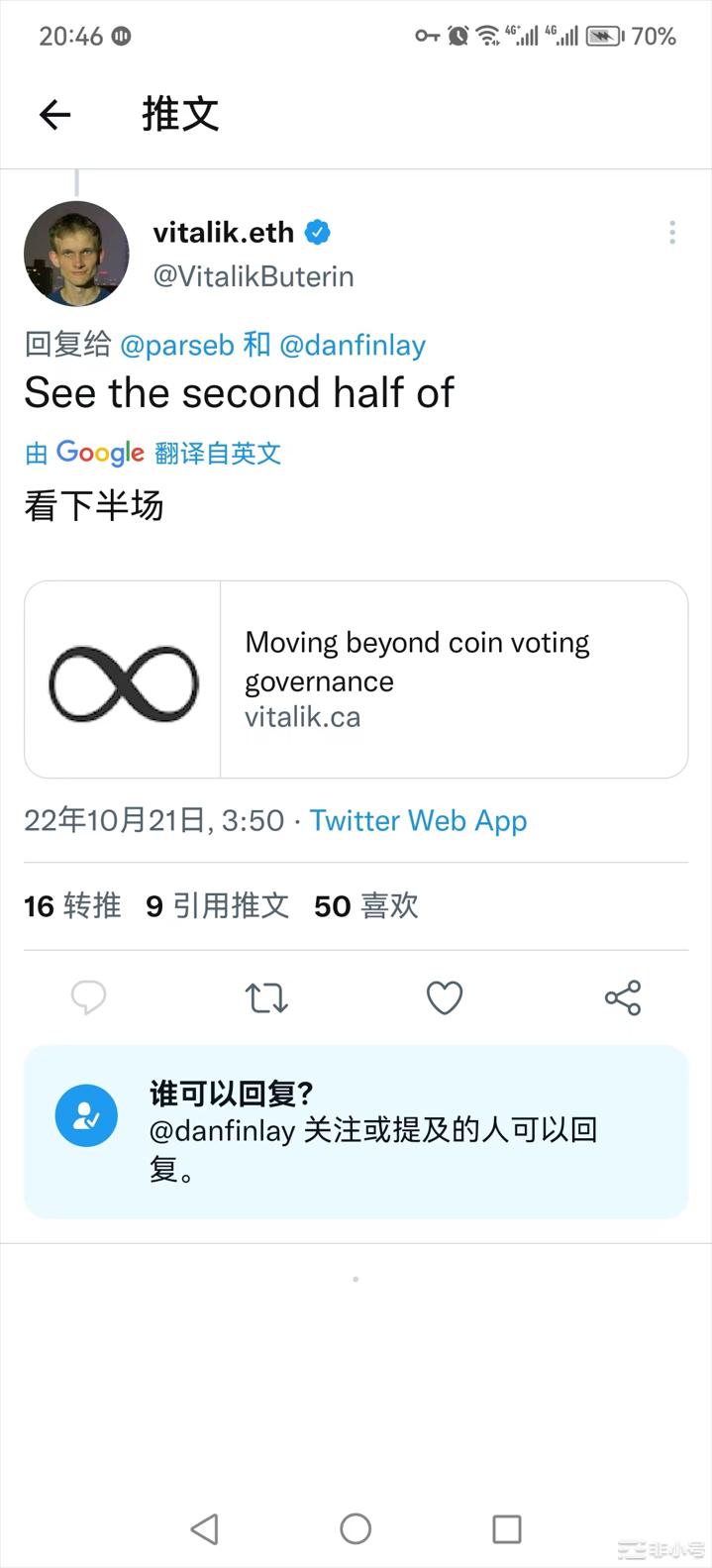Tap the heart icon to like
This screenshot has height=1568, width=712.
click(445, 998)
